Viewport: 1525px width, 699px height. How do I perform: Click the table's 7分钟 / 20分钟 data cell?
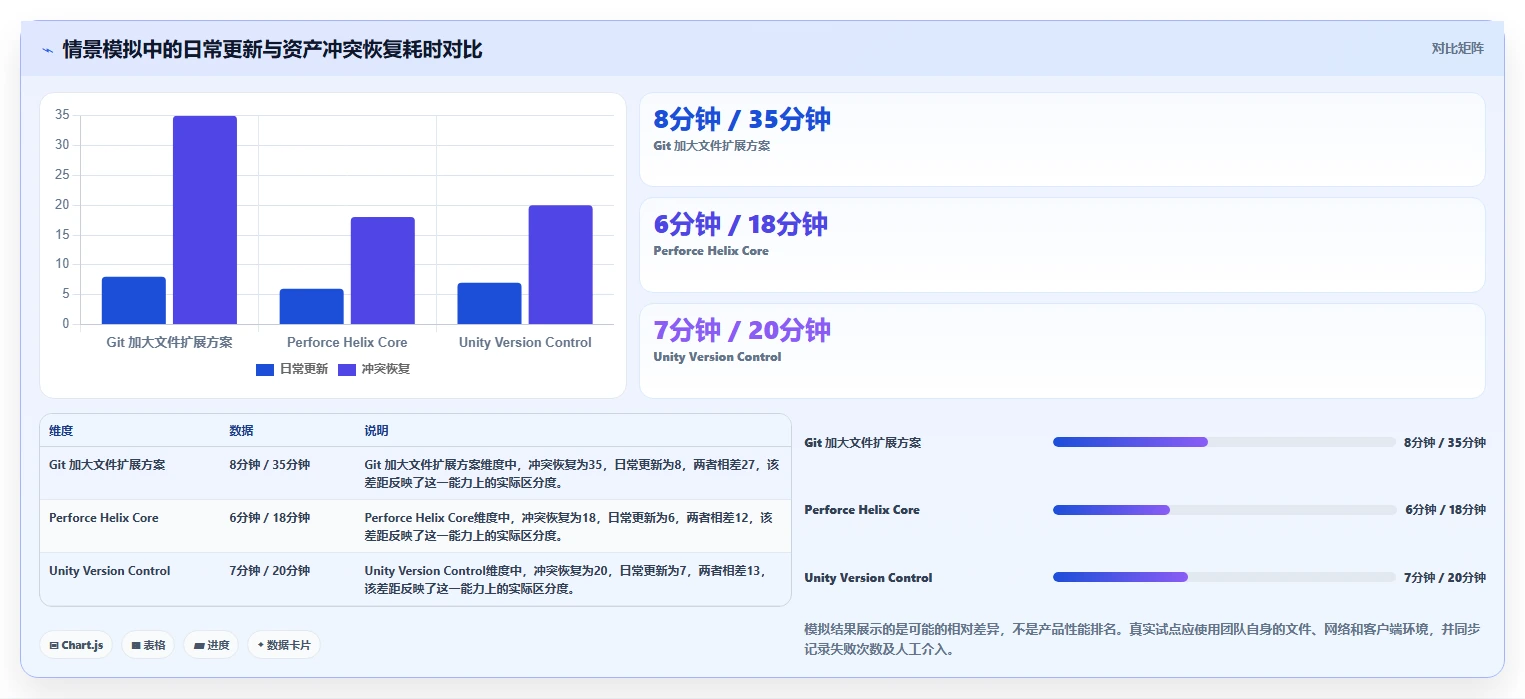pyautogui.click(x=269, y=571)
